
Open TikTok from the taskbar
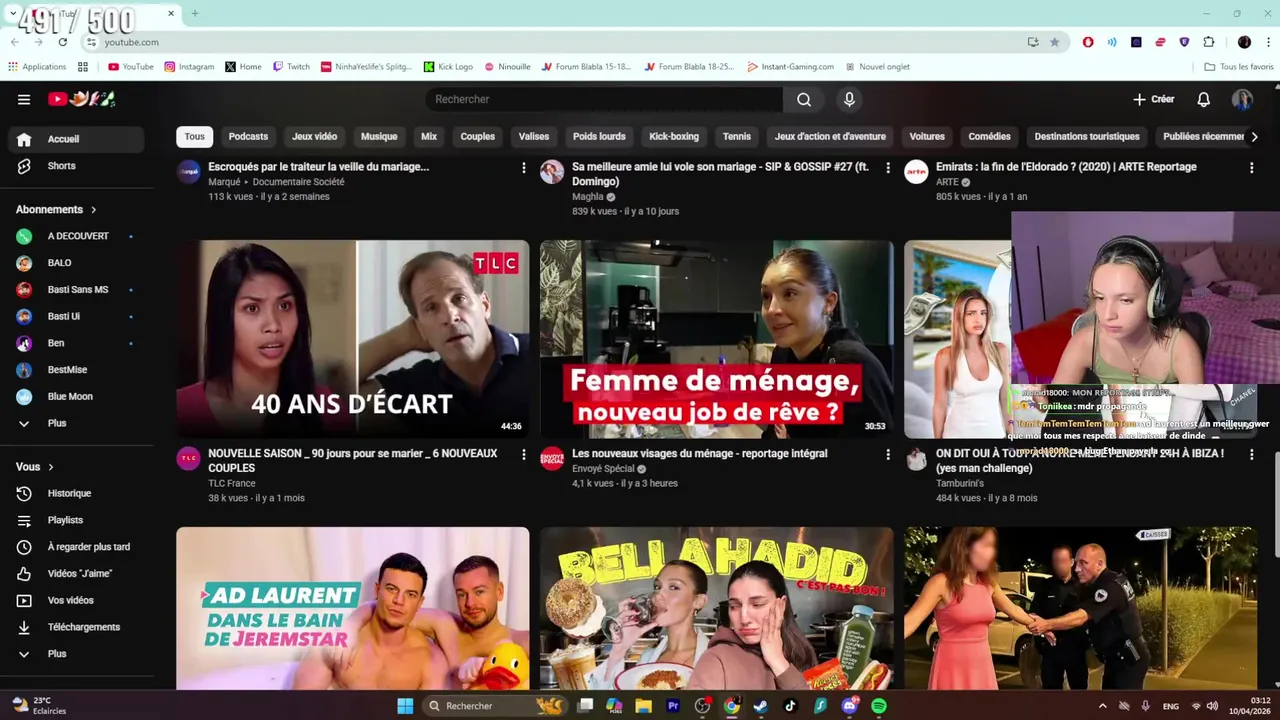[x=790, y=706]
